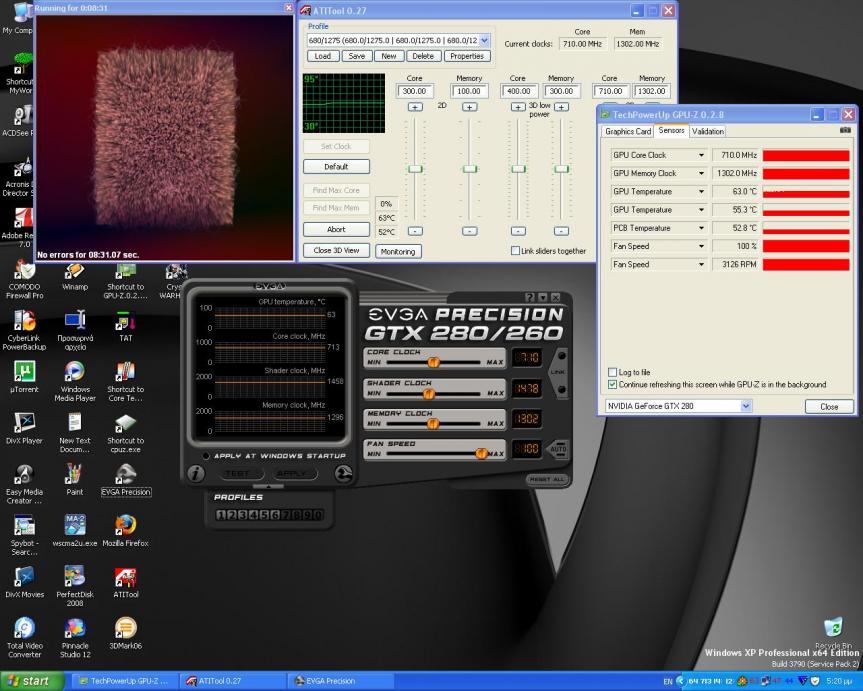Open EVGA Precision wrench settings
Viewport: 863px width, 691px height.
click(343, 473)
